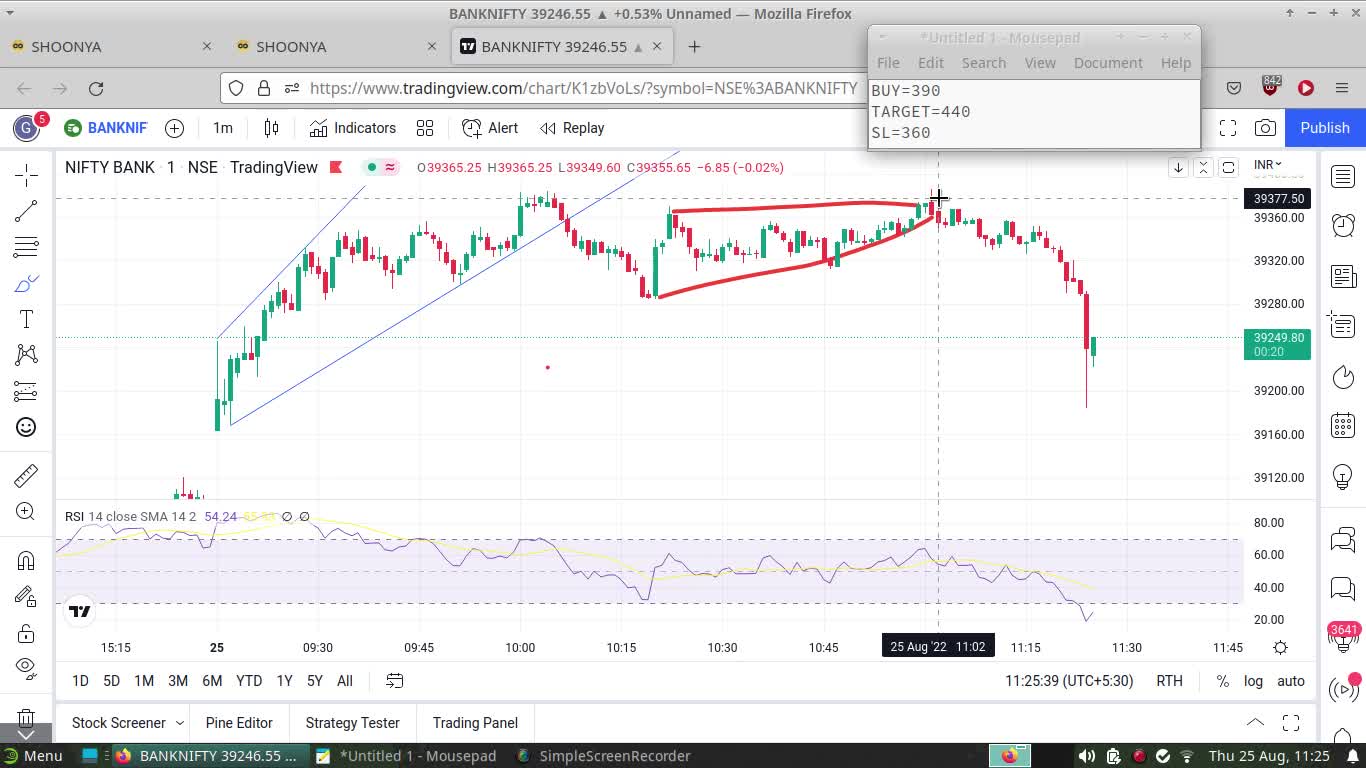Viewport: 1366px width, 768px height.
Task: Open the Indicators dialog
Action: coord(353,128)
